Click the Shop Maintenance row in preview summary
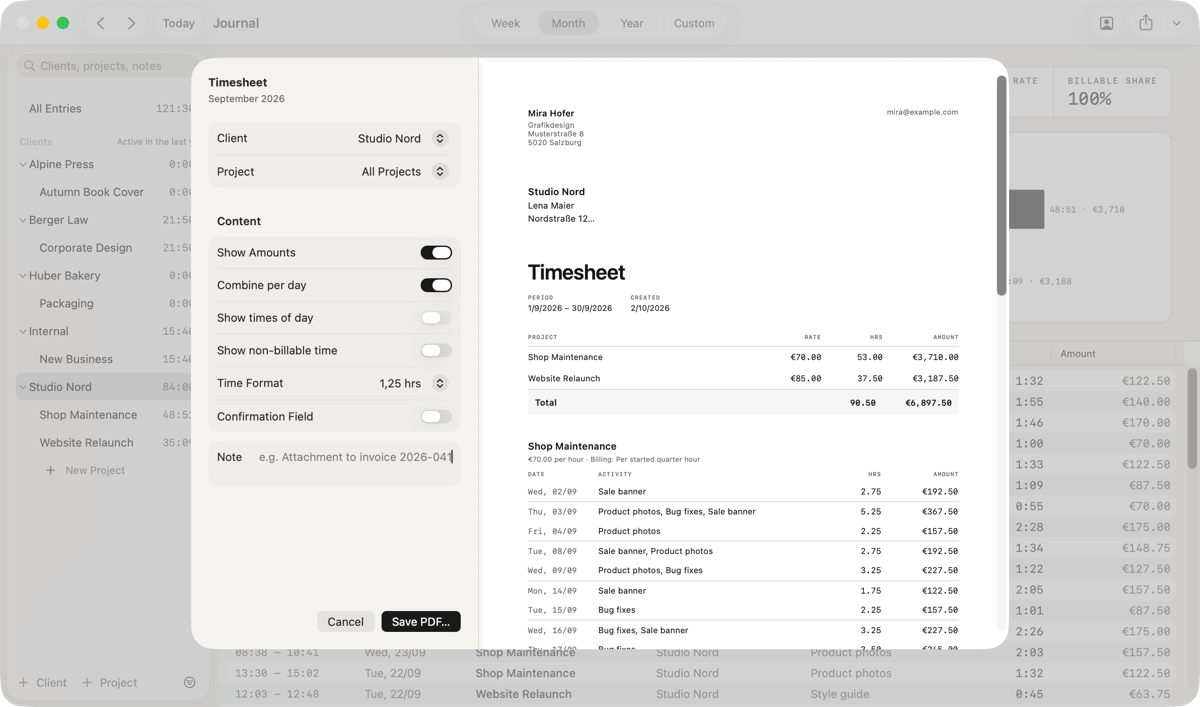 tap(743, 357)
